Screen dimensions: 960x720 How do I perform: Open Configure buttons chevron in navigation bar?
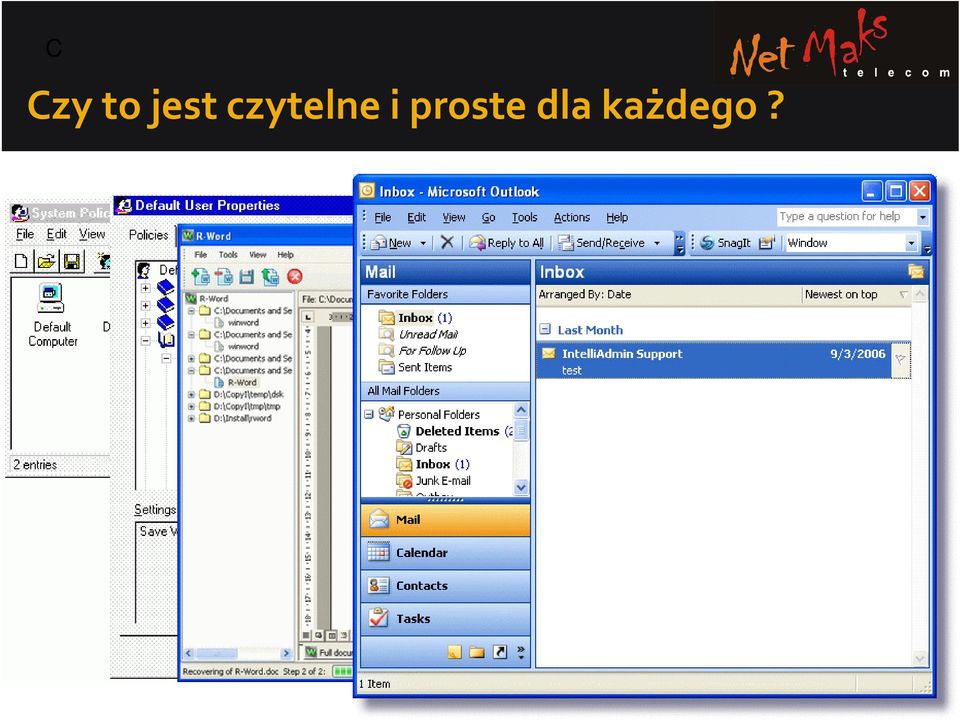[521, 652]
